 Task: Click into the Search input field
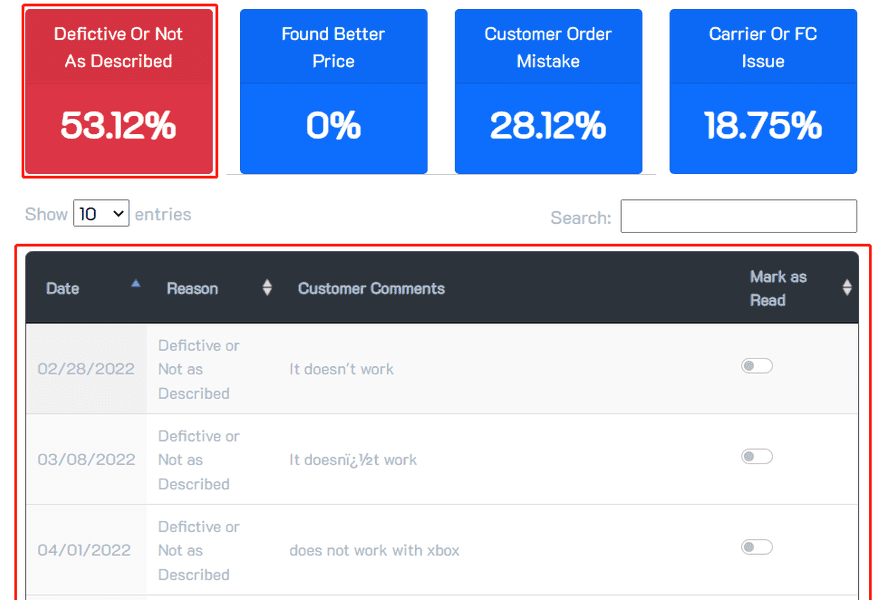pyautogui.click(x=738, y=217)
